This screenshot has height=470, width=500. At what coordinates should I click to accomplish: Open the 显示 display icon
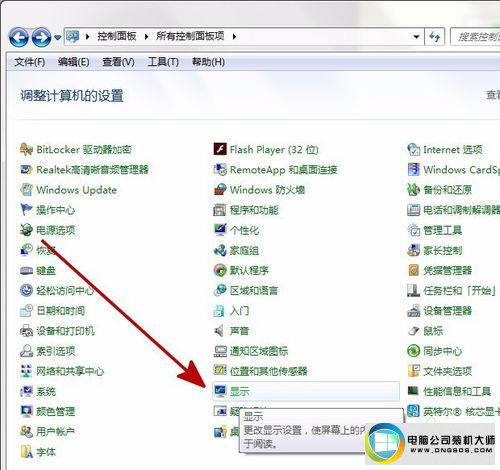[220, 391]
